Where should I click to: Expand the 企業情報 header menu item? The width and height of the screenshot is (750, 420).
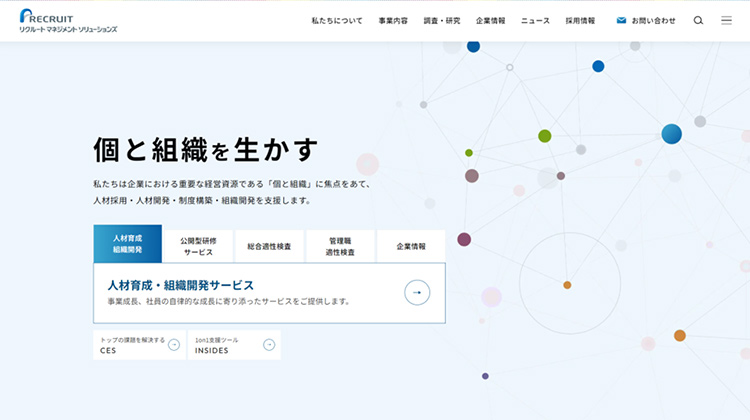coord(490,20)
